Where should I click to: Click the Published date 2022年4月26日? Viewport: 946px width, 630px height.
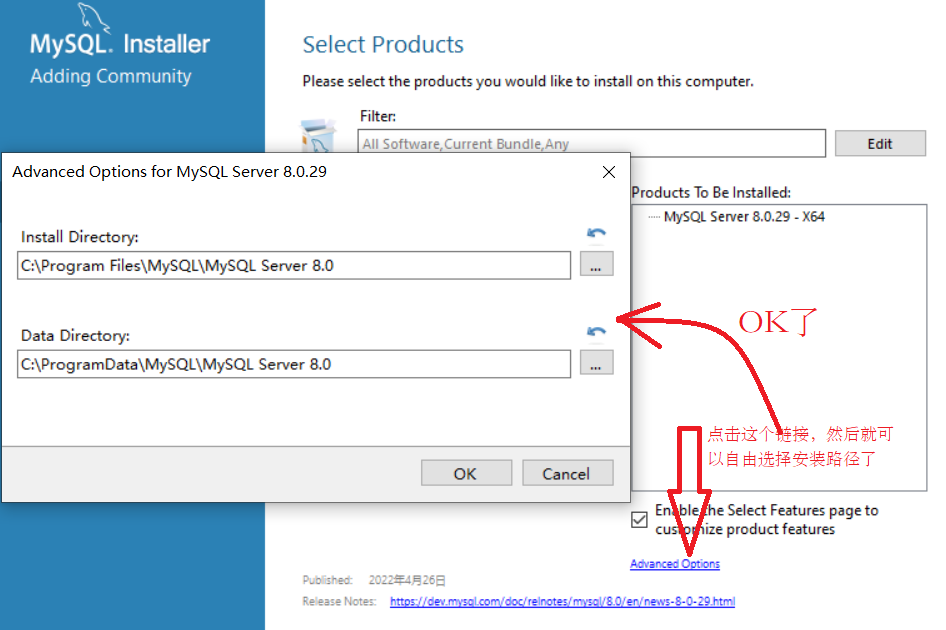407,580
